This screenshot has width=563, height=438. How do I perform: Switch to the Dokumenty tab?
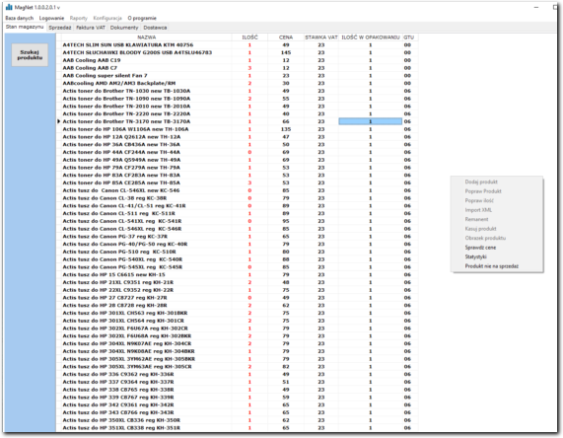tap(124, 27)
